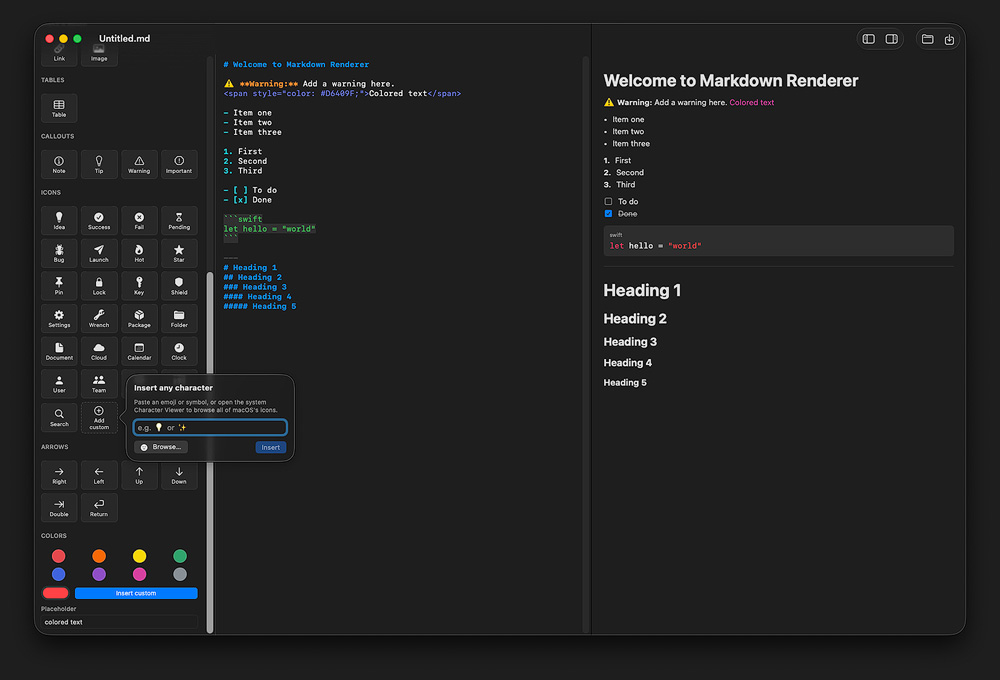Insert the Calendar icon
The height and width of the screenshot is (680, 1000).
tap(139, 351)
